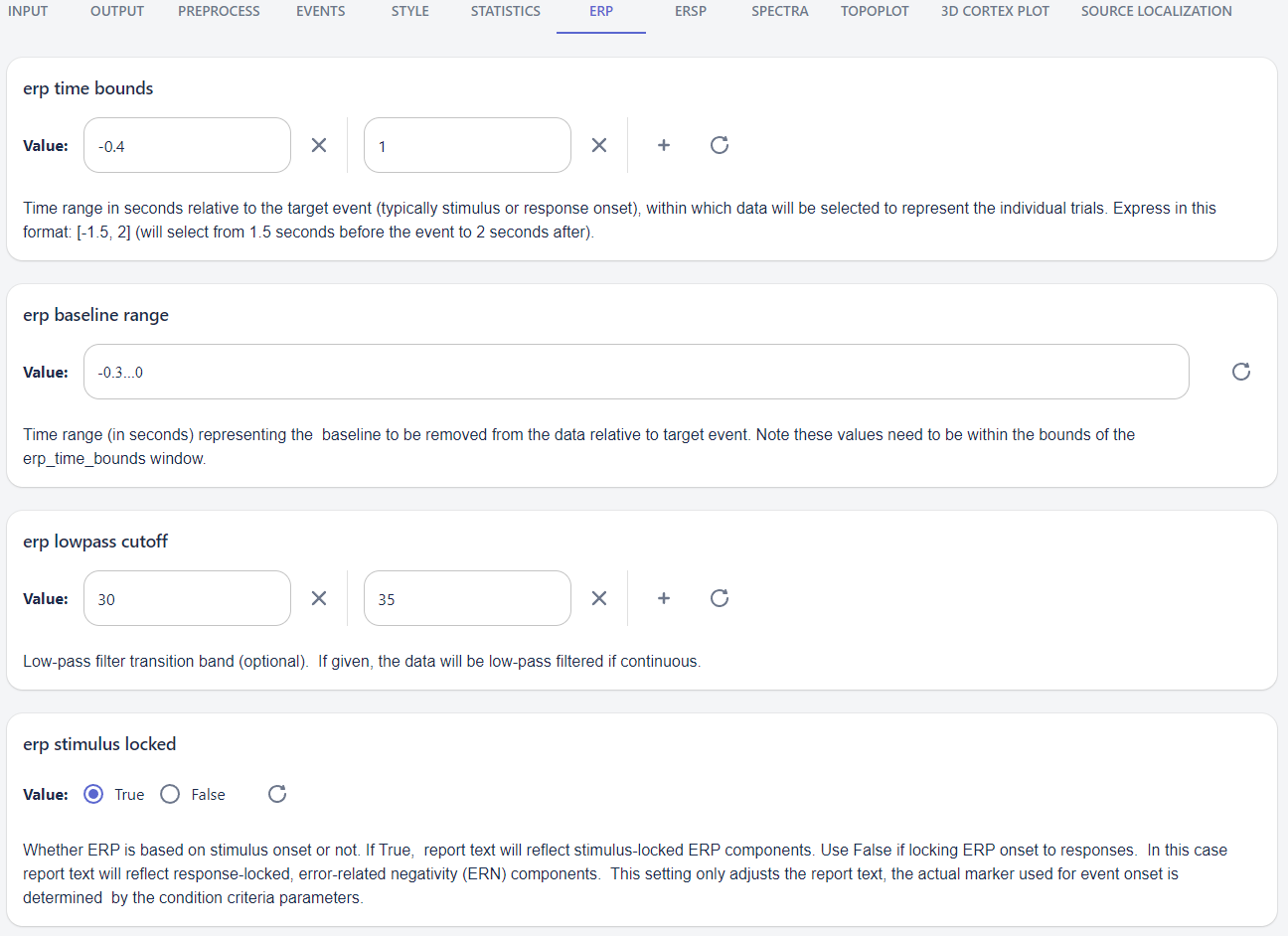The height and width of the screenshot is (936, 1288).
Task: Click the 'erp time bounds' heading
Action: (88, 88)
